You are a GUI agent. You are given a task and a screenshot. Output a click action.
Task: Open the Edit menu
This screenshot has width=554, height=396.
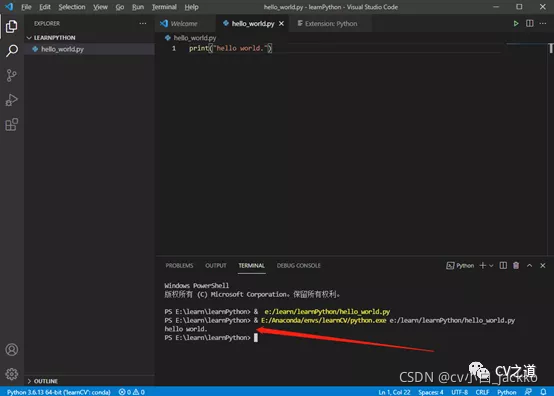(x=45, y=7)
